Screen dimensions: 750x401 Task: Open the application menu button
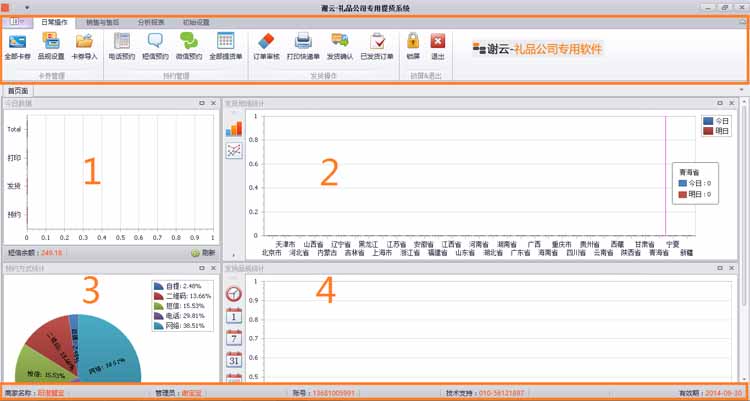(x=17, y=22)
